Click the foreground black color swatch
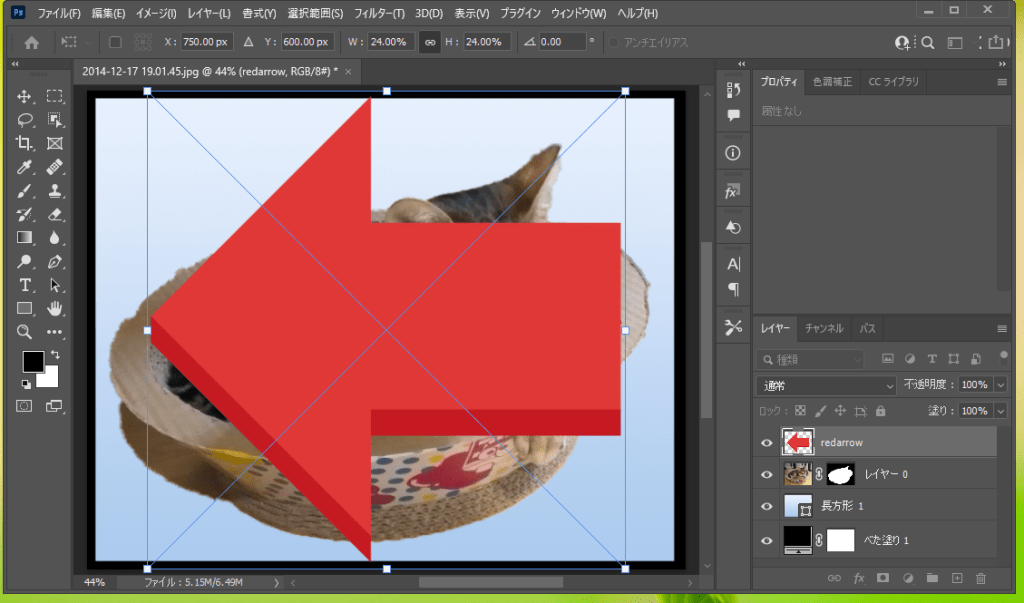 (x=33, y=362)
